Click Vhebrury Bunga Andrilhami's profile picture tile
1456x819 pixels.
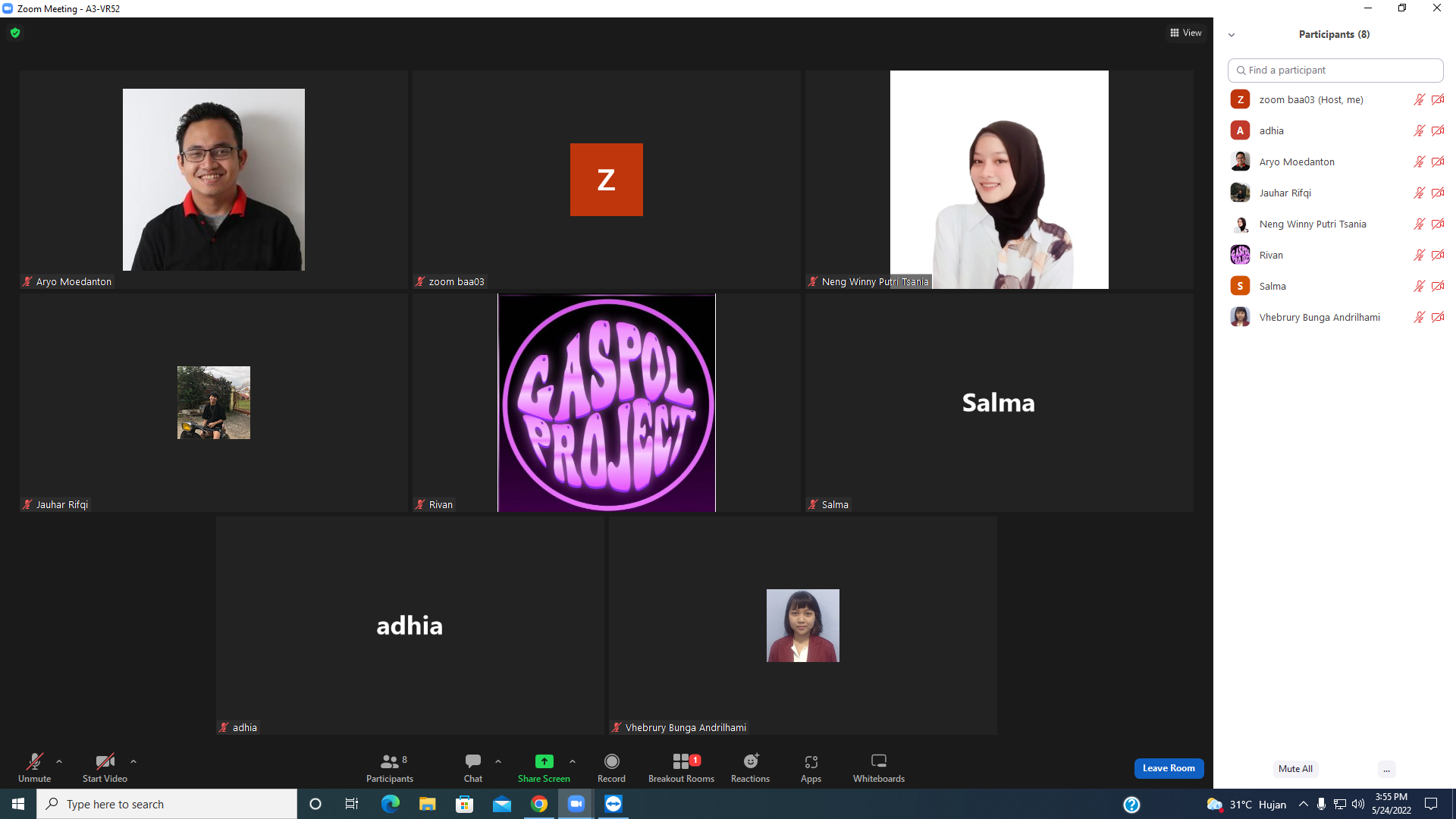coord(803,626)
